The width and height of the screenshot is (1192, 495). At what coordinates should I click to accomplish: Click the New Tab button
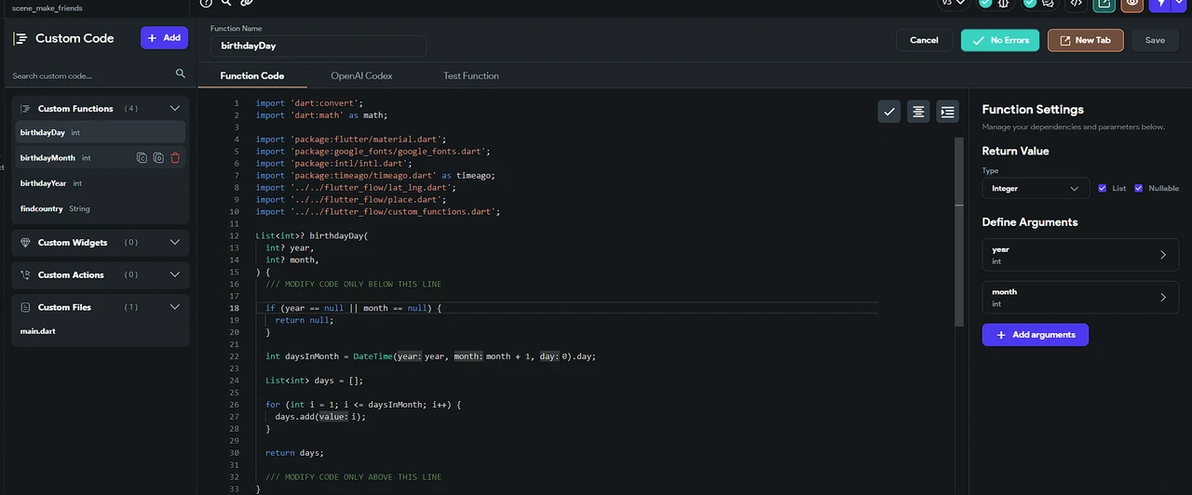coord(1085,40)
